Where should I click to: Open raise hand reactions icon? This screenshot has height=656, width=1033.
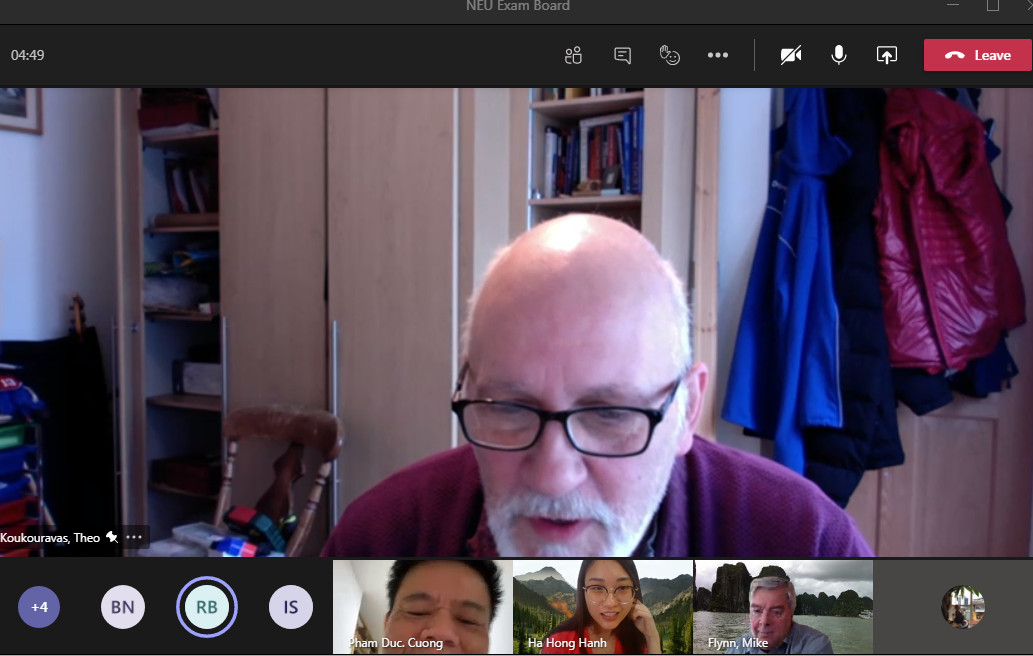tap(670, 55)
